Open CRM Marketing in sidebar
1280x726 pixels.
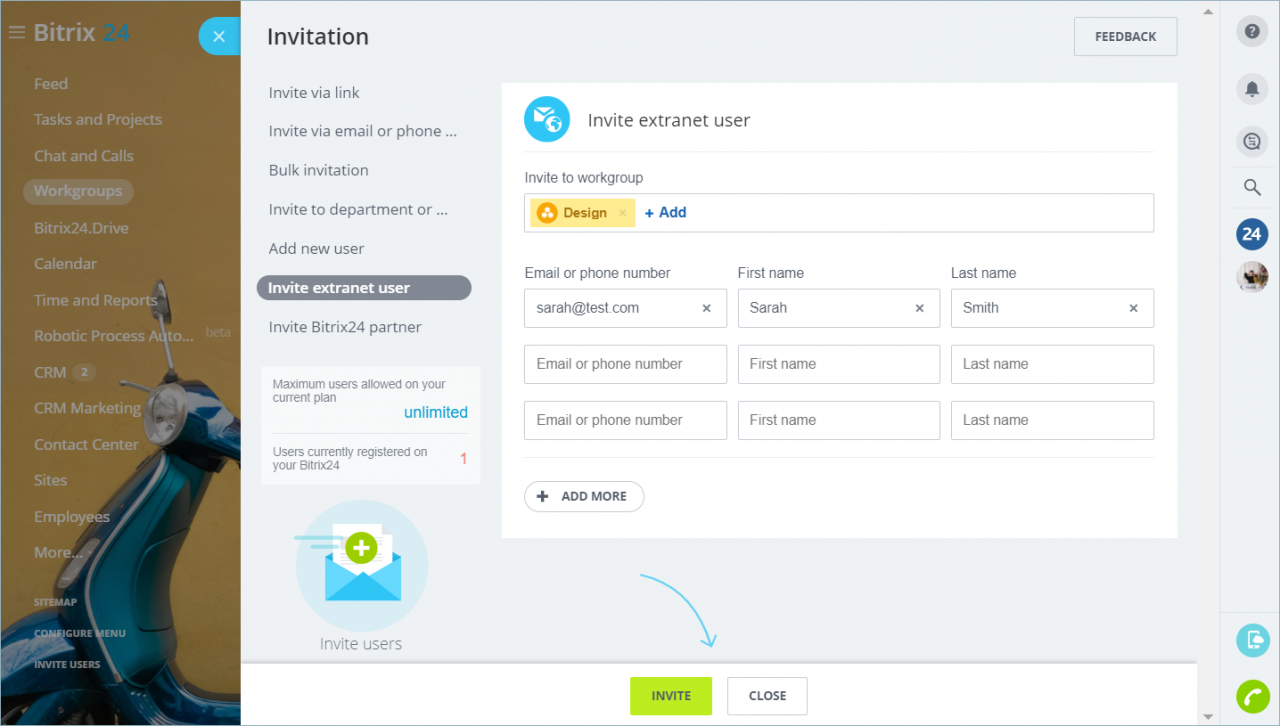88,408
